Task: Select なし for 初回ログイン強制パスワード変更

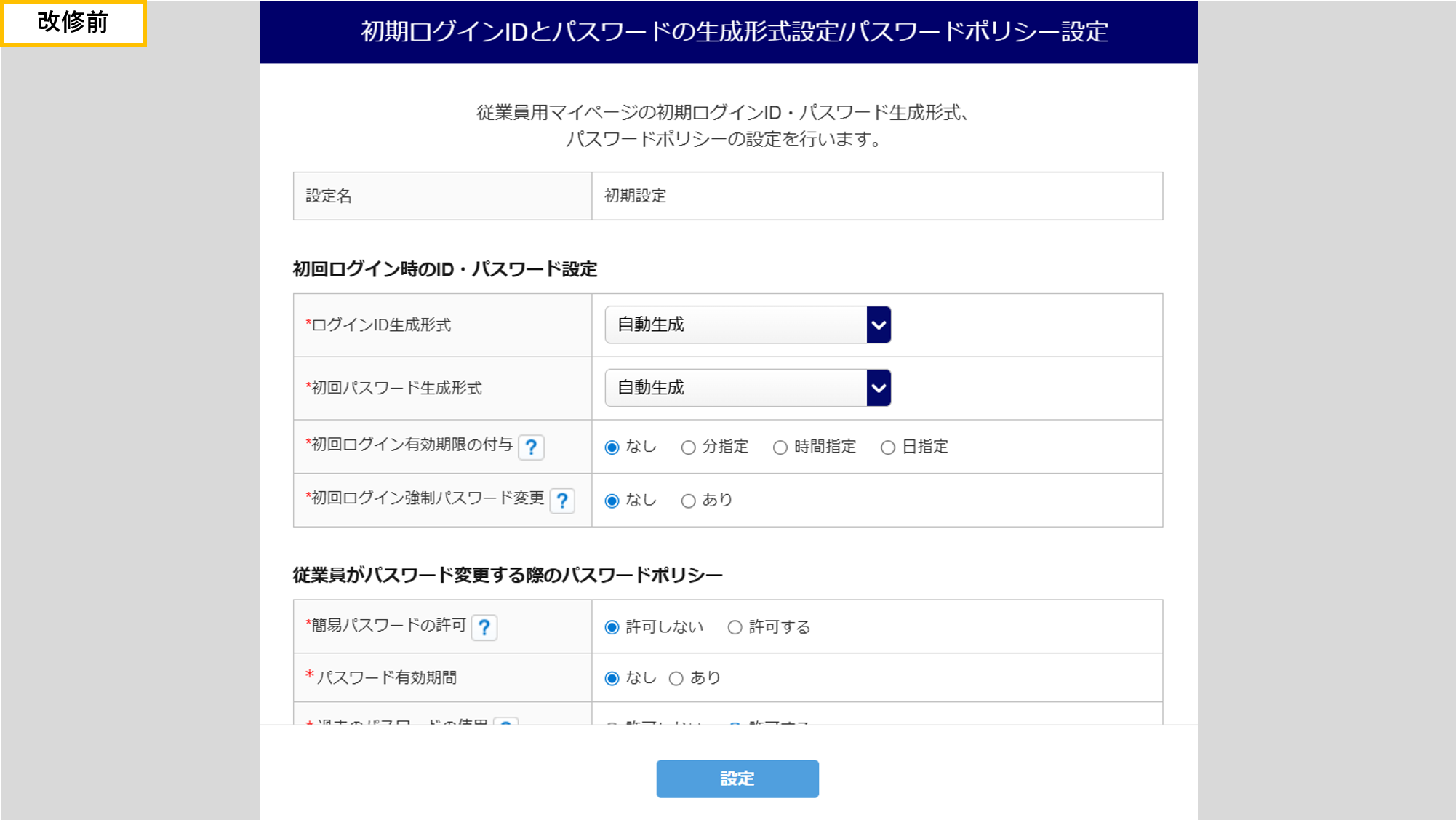Action: click(612, 501)
